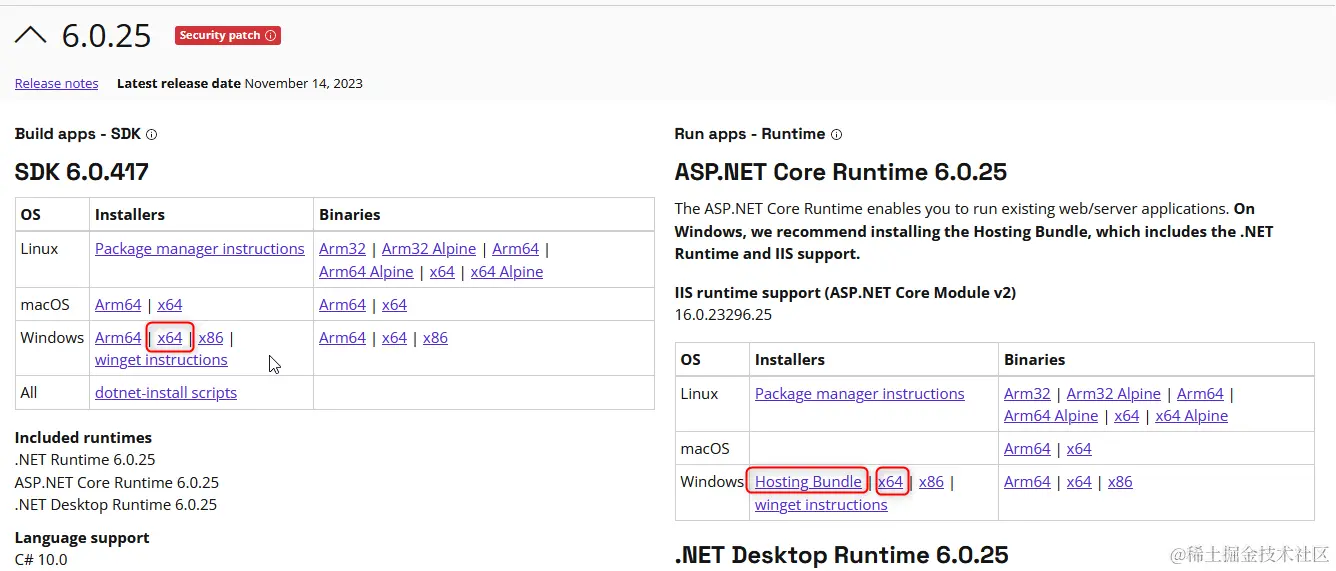The image size is (1336, 571).
Task: Select the Included runtimes heading
Action: 84,438
